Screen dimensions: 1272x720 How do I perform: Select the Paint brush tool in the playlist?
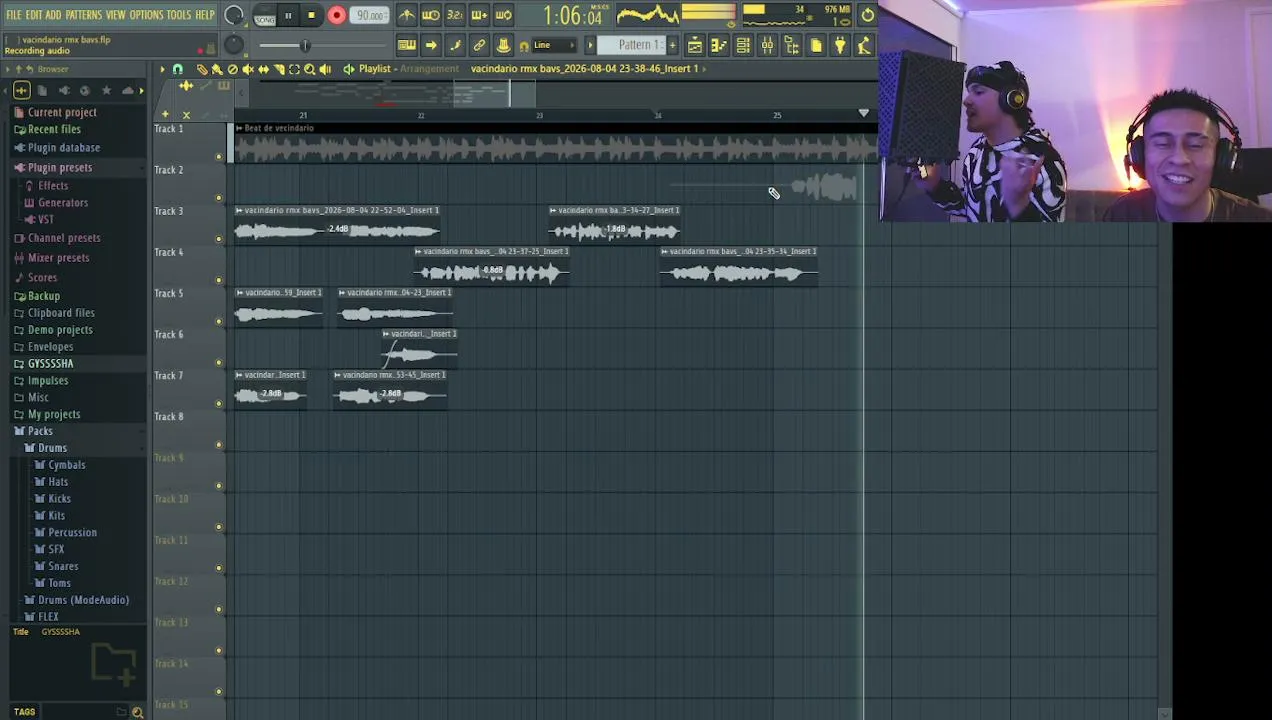(217, 69)
